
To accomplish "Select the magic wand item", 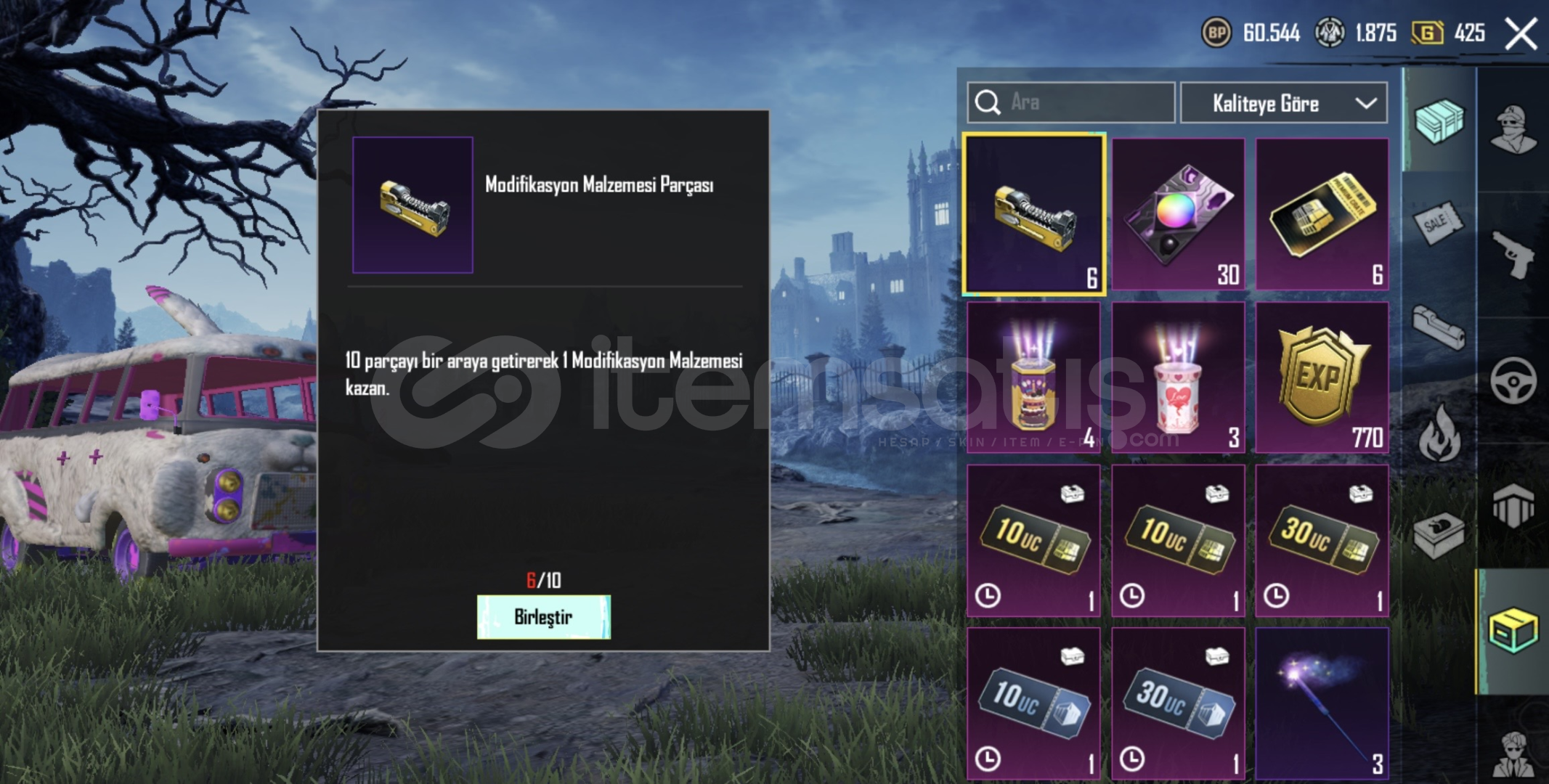I will pos(1322,704).
